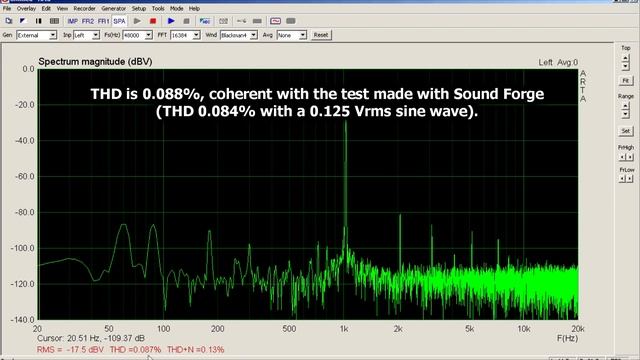Image resolution: width=640 pixels, height=360 pixels.
Task: Decrease the Range with down arrow
Action: click(625, 114)
